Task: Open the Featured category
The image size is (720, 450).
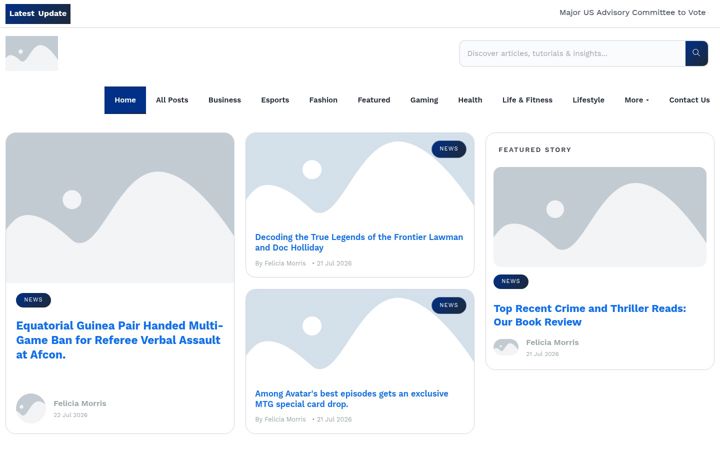Action: click(x=374, y=100)
